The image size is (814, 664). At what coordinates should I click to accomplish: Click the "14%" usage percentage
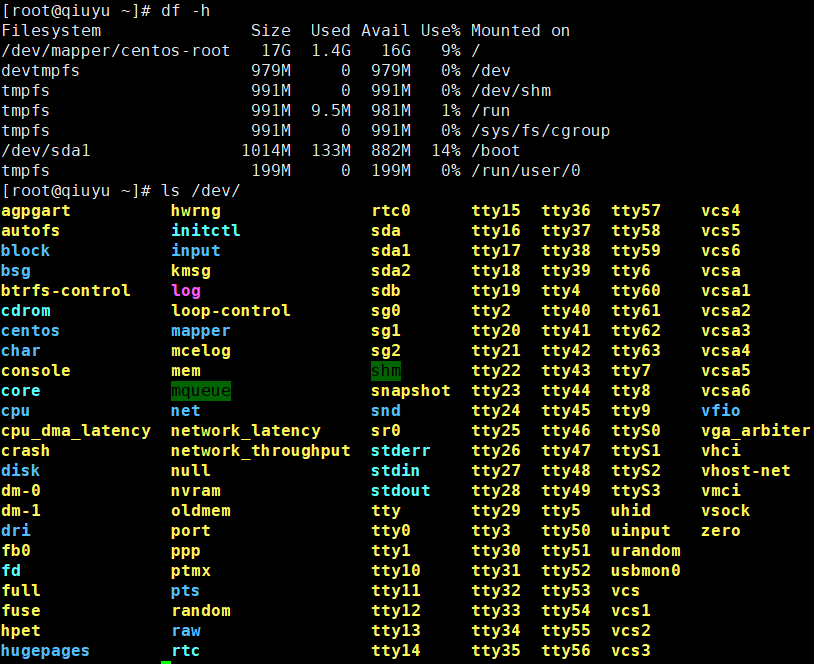(x=446, y=151)
